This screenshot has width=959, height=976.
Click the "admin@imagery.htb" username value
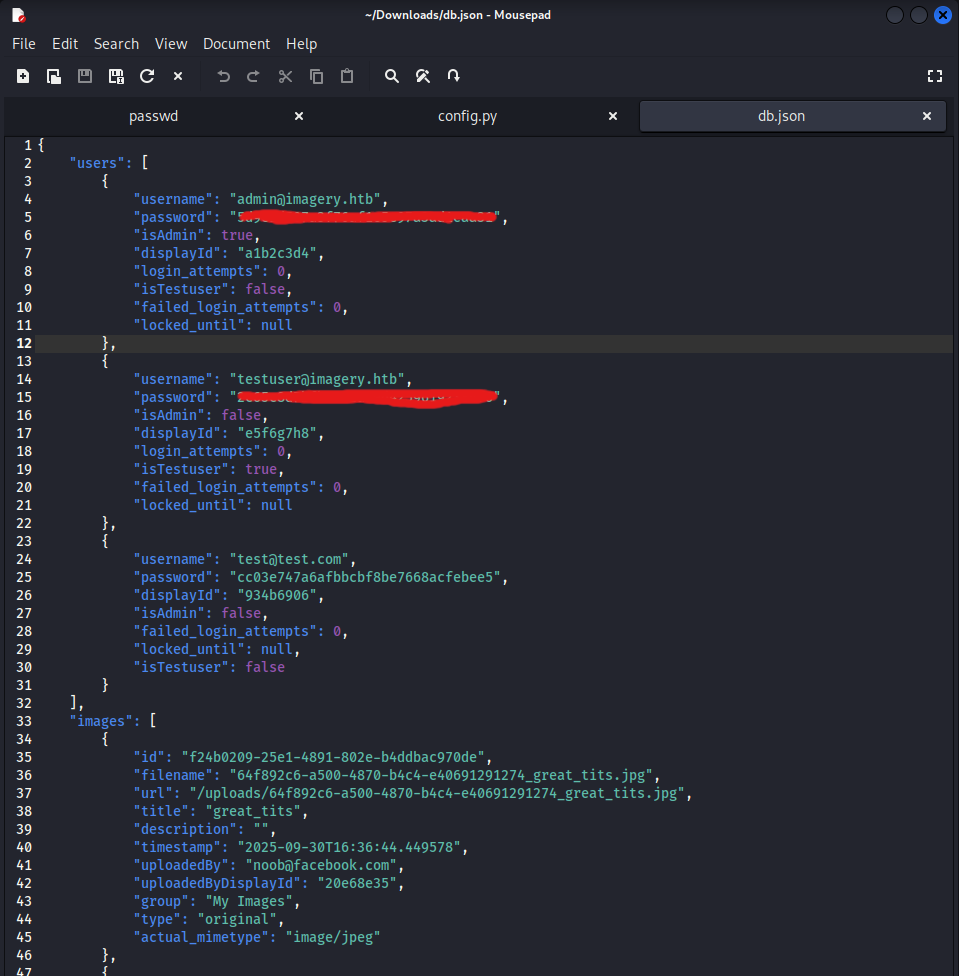point(306,199)
